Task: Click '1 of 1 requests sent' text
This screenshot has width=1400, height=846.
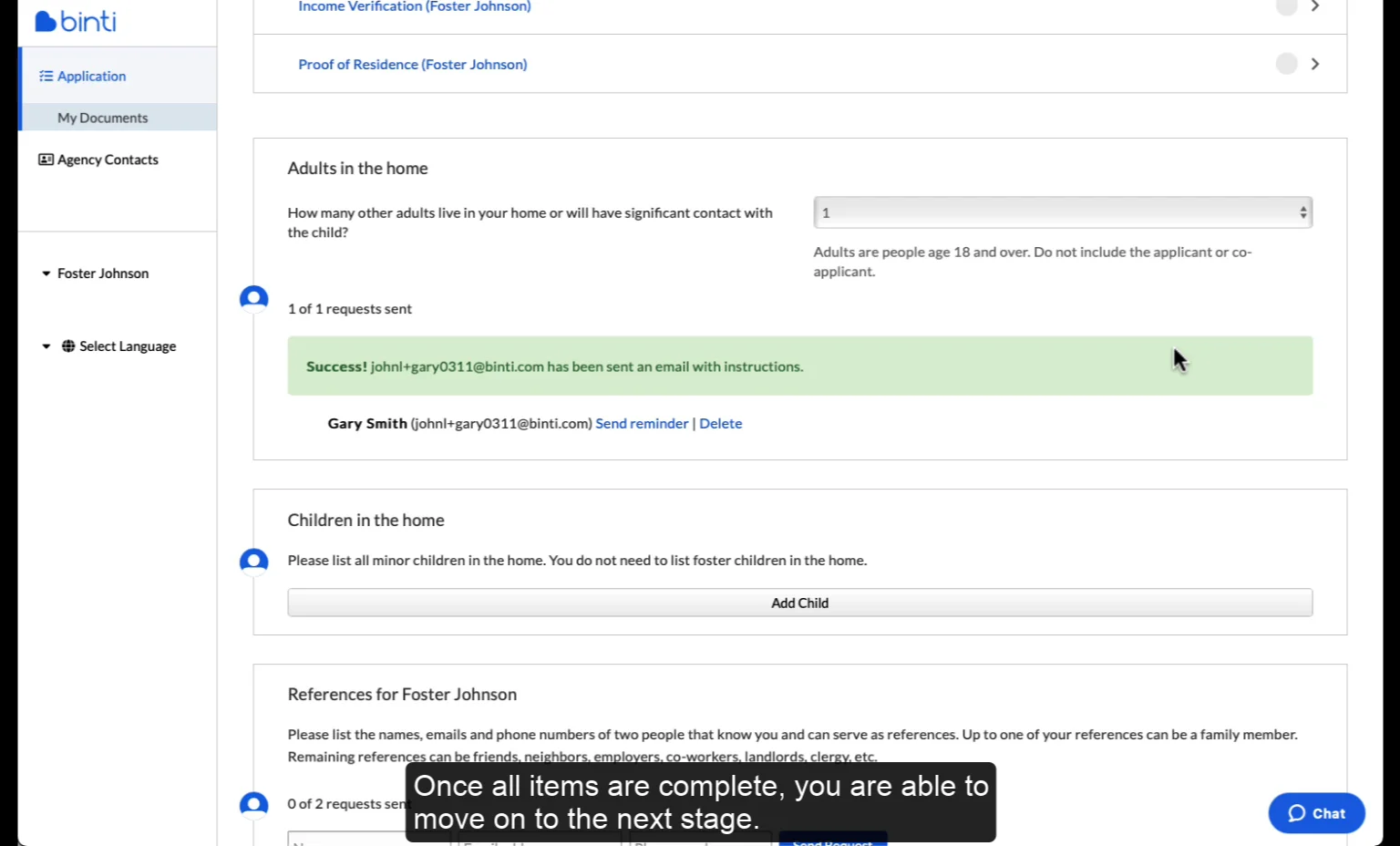Action: 350,309
